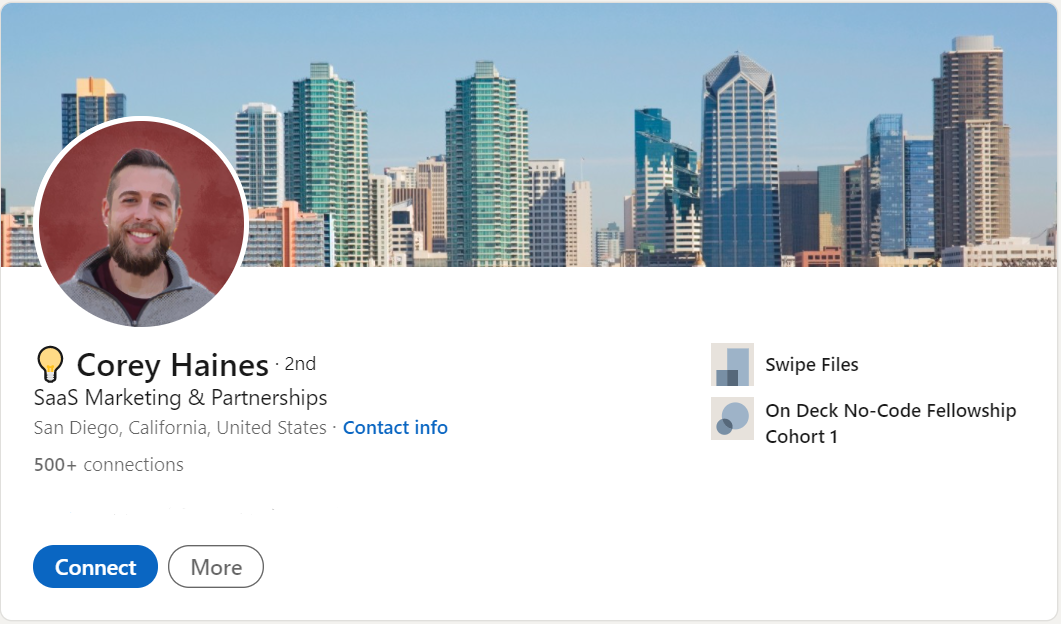Click the Swipe Files company logo
Image resolution: width=1061 pixels, height=624 pixels.
(732, 364)
